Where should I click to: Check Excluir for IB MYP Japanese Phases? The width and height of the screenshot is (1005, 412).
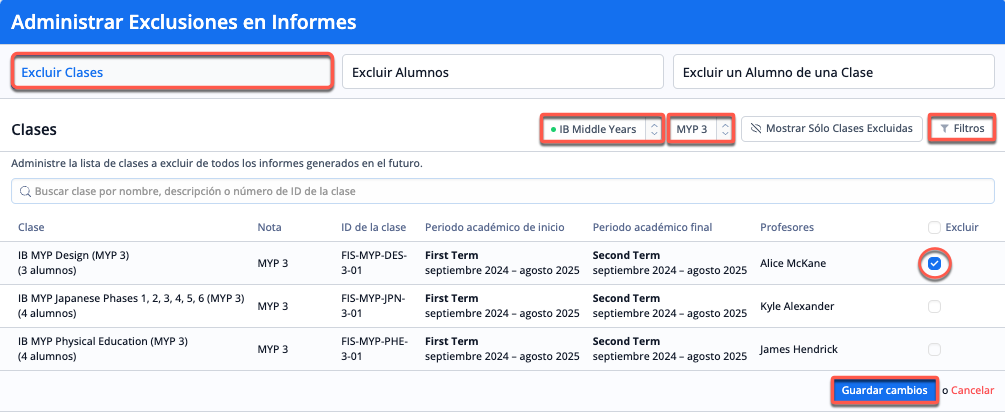pos(934,306)
